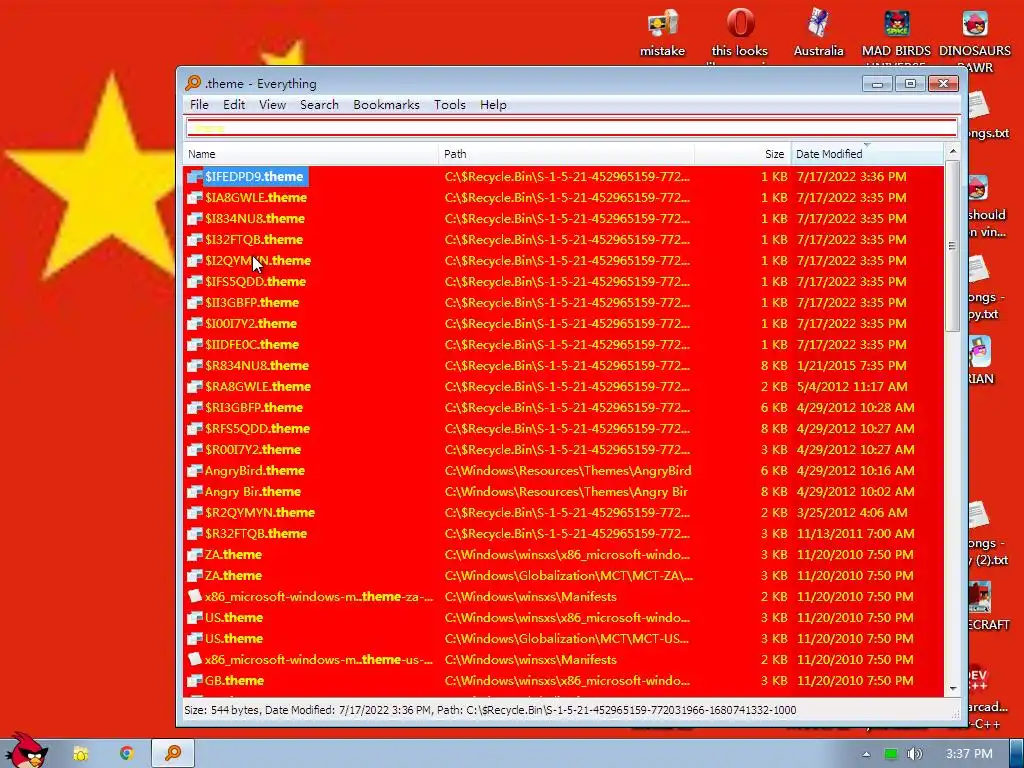This screenshot has height=768, width=1024.
Task: Click the file icon of $RFS5QDD.theme
Action: point(195,428)
